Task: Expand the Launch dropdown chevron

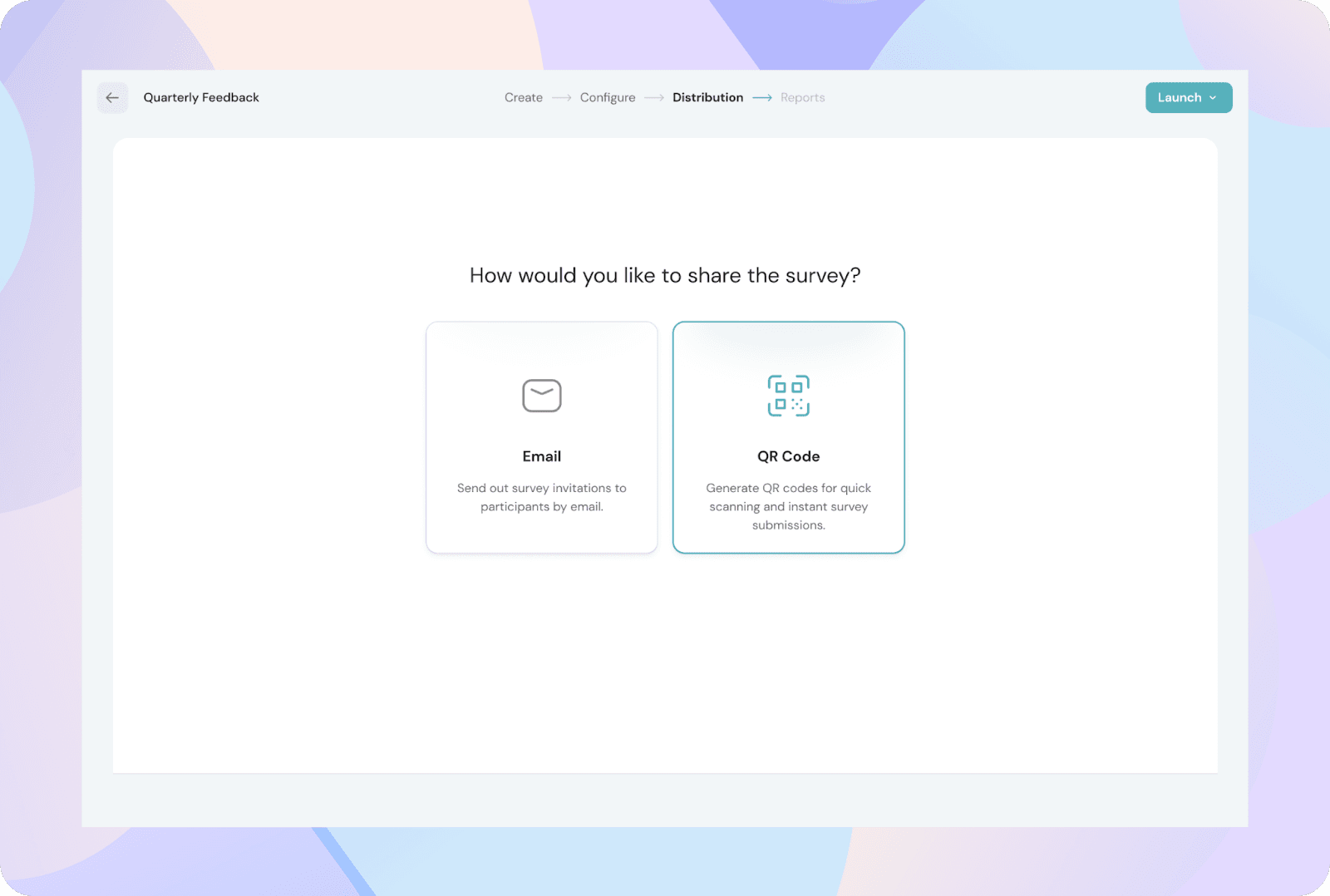Action: 1213,98
